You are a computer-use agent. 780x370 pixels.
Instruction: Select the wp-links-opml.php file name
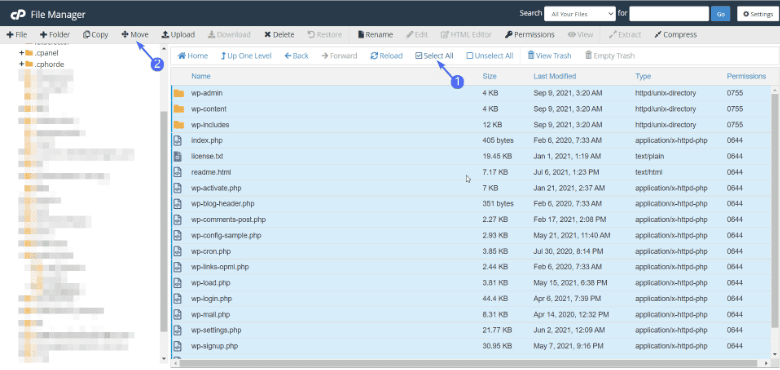(220, 267)
